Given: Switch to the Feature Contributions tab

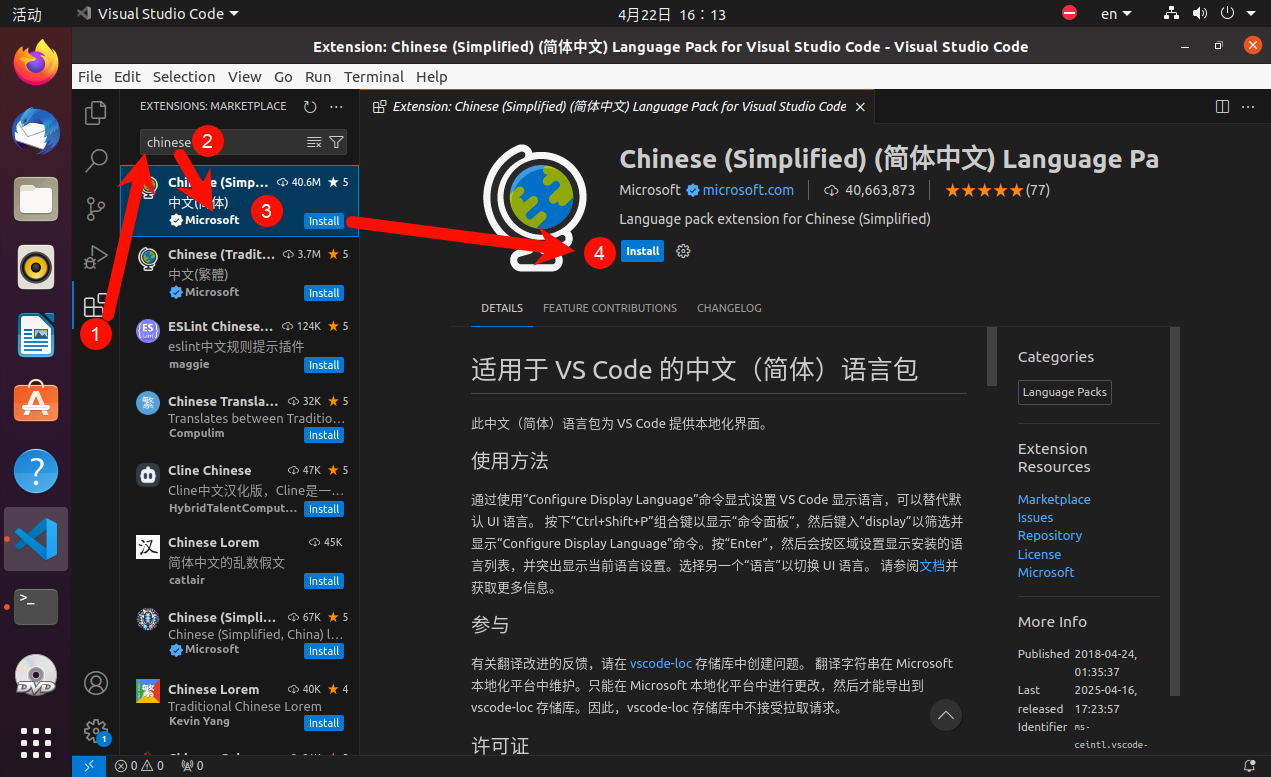Looking at the screenshot, I should (x=610, y=308).
